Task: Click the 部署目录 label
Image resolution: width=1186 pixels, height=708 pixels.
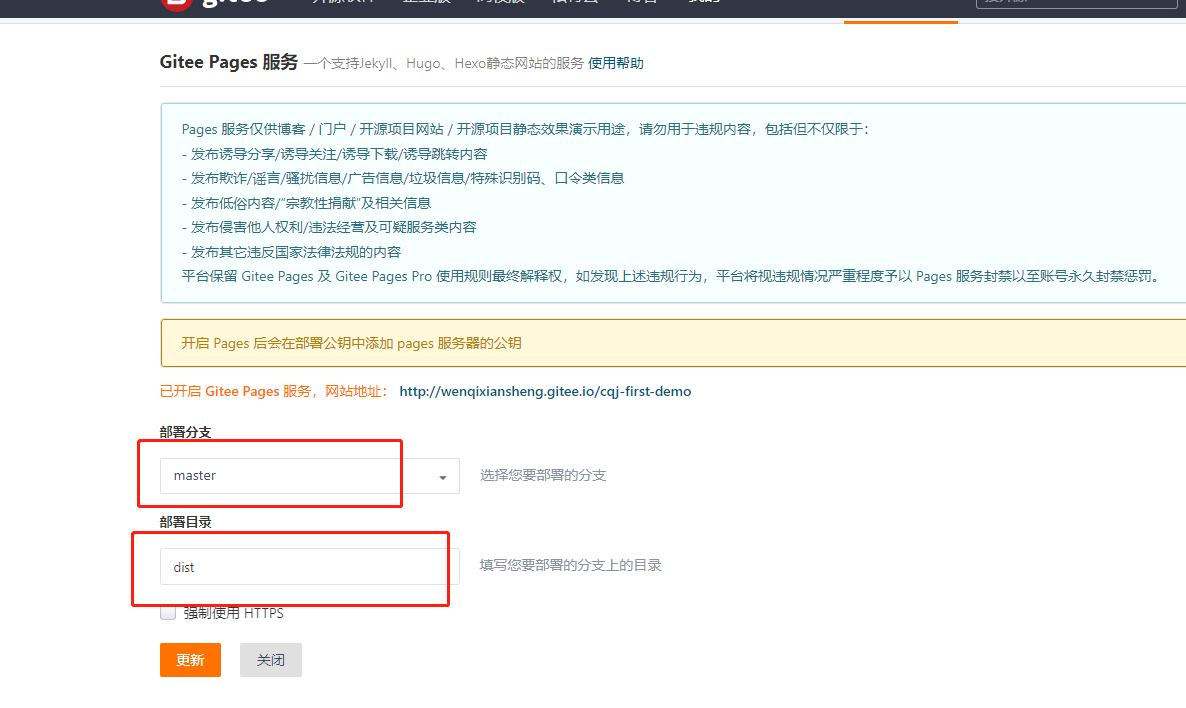Action: tap(185, 522)
